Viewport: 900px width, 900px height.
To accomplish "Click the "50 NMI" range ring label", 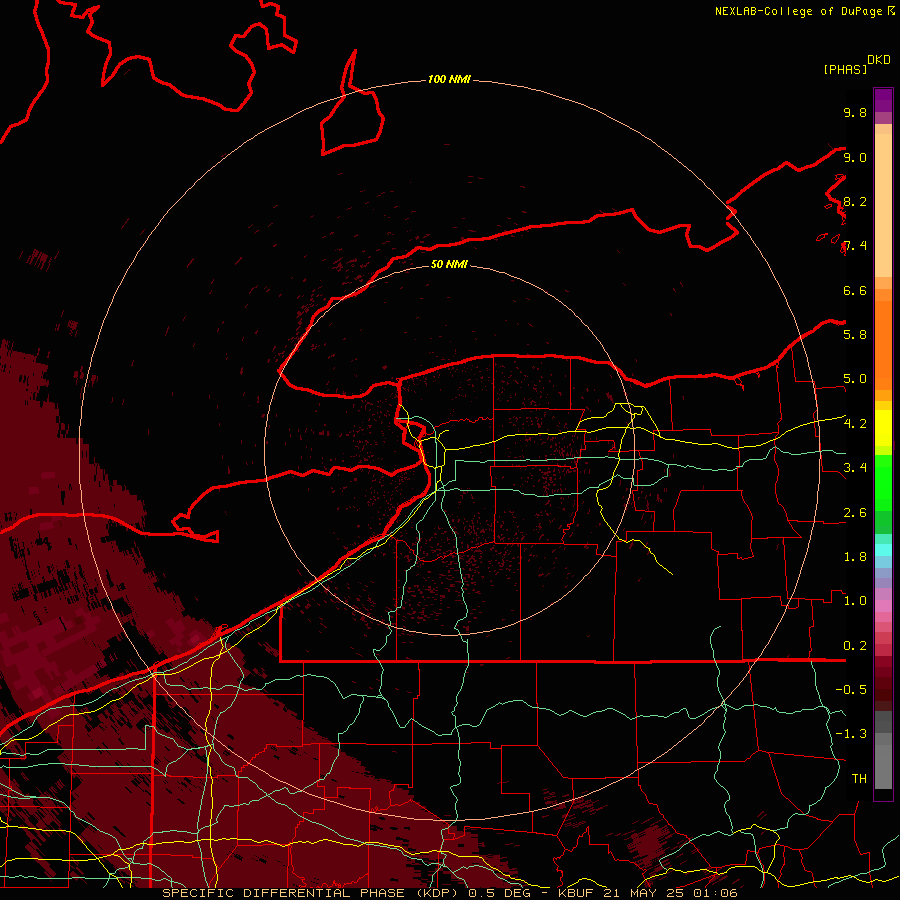I will coord(449,264).
